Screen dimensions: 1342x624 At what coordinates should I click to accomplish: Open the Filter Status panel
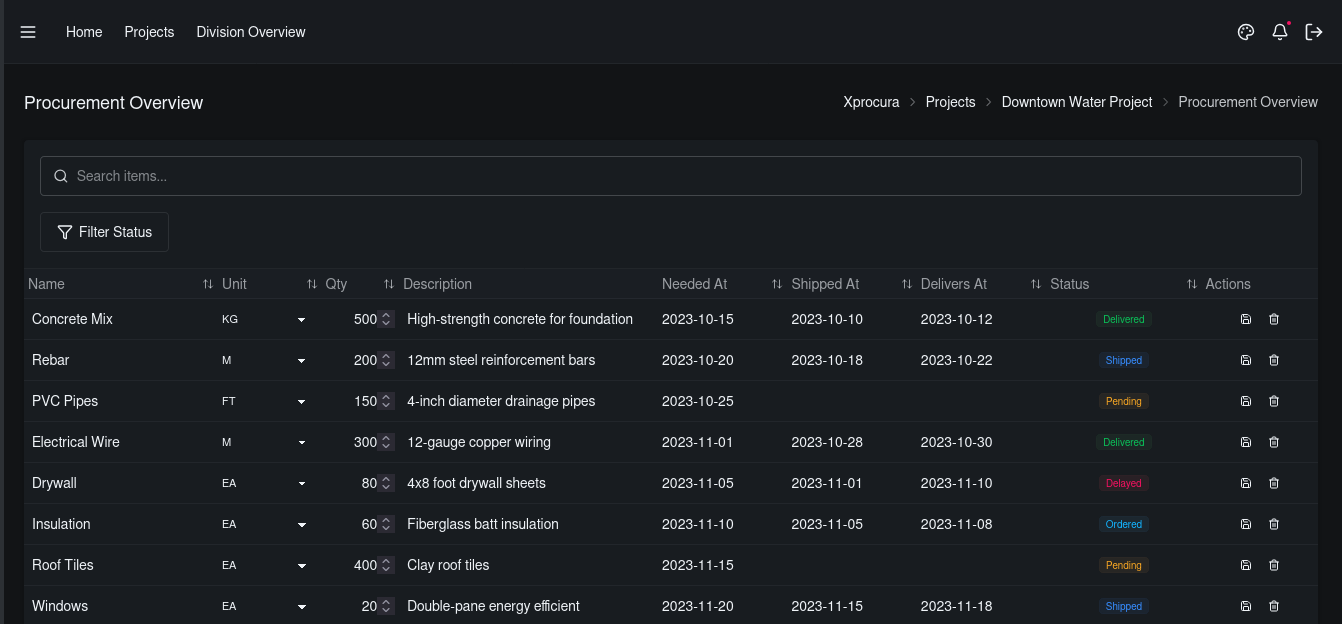104,231
